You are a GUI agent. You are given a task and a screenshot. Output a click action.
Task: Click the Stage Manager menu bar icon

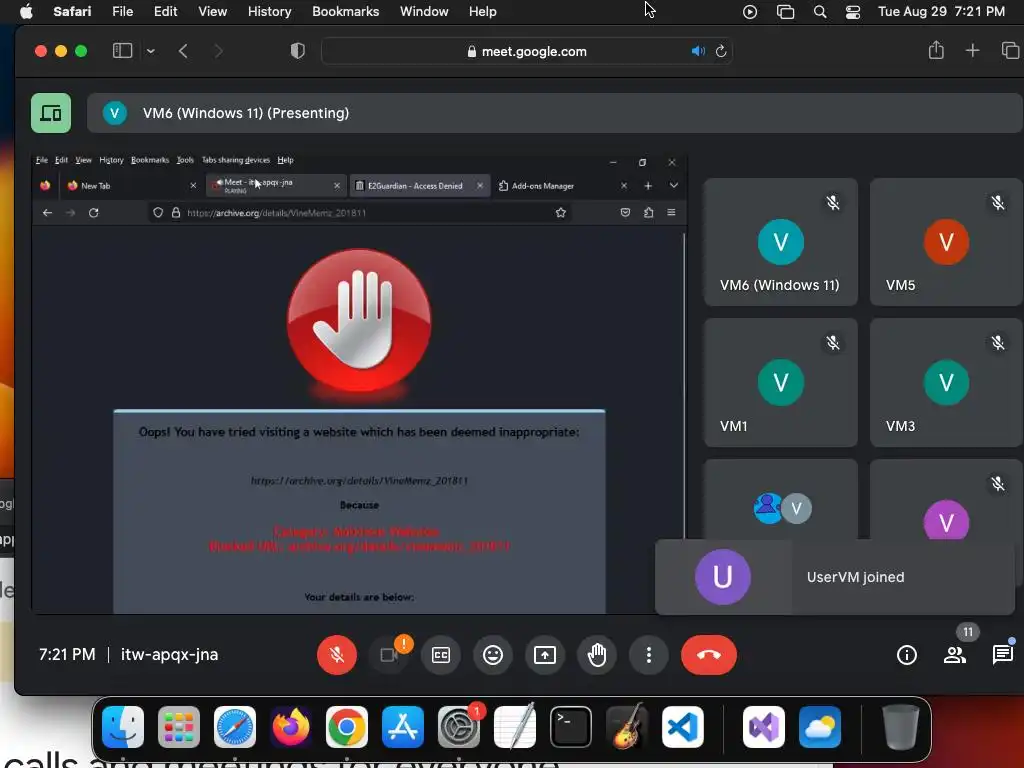[786, 12]
